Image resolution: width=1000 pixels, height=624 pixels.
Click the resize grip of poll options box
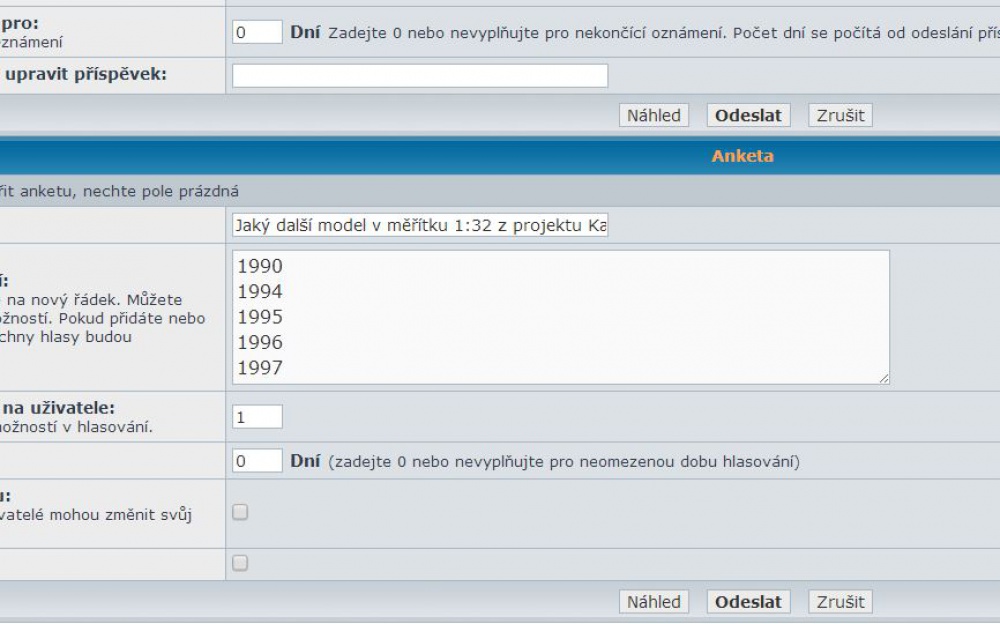[x=884, y=378]
